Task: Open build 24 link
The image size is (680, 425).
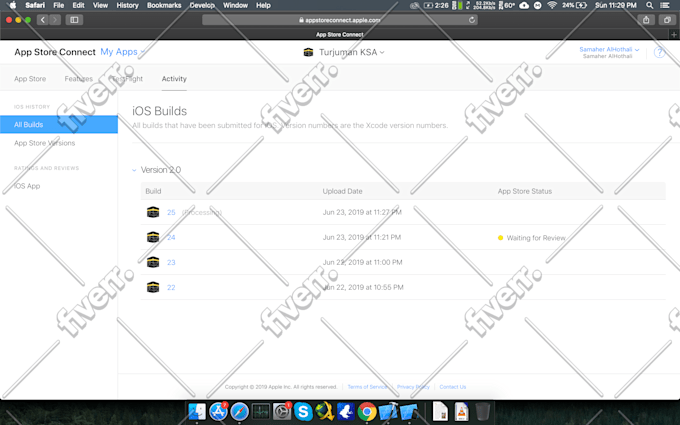Action: pos(171,238)
